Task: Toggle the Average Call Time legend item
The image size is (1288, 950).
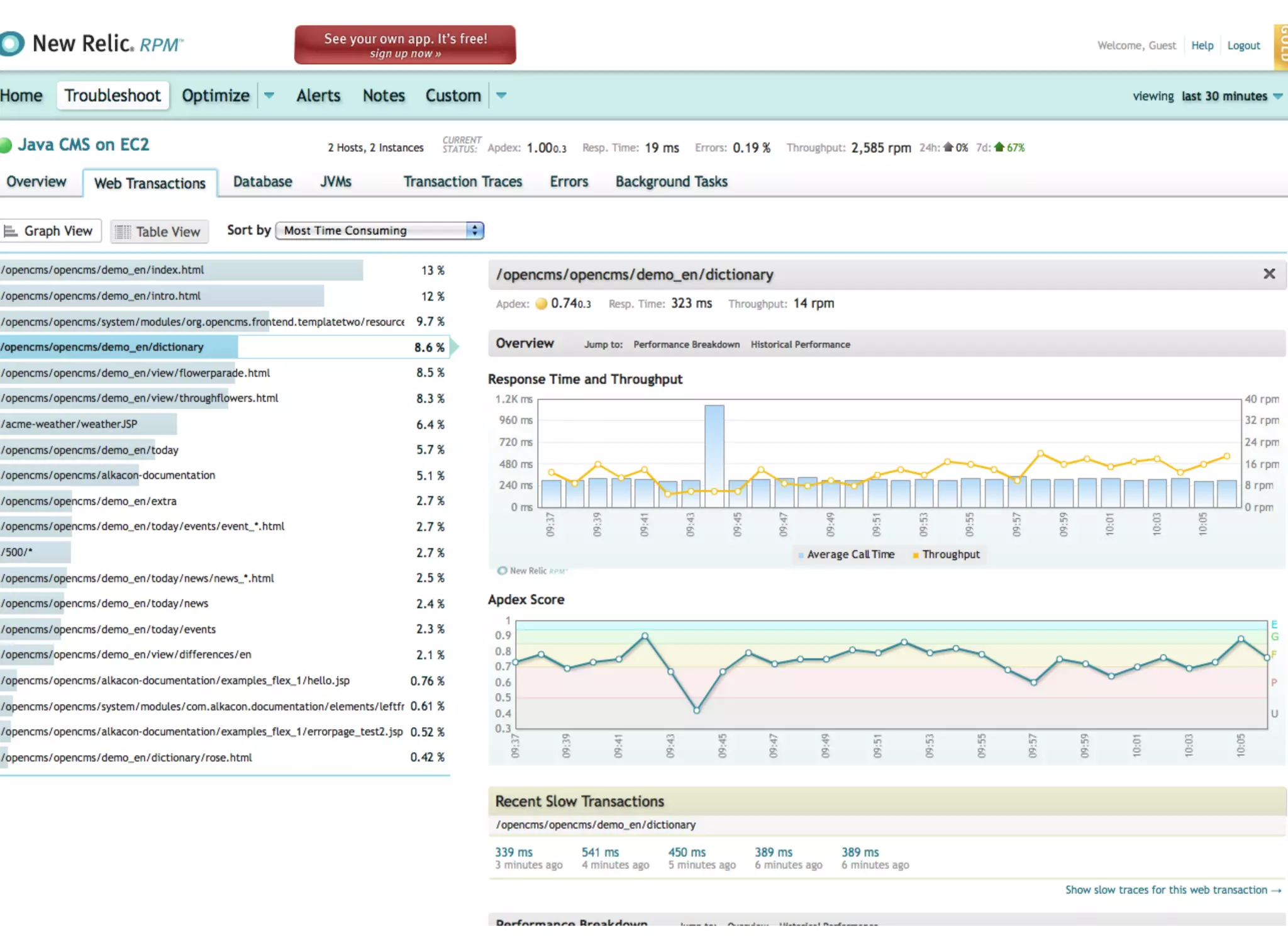Action: point(849,554)
